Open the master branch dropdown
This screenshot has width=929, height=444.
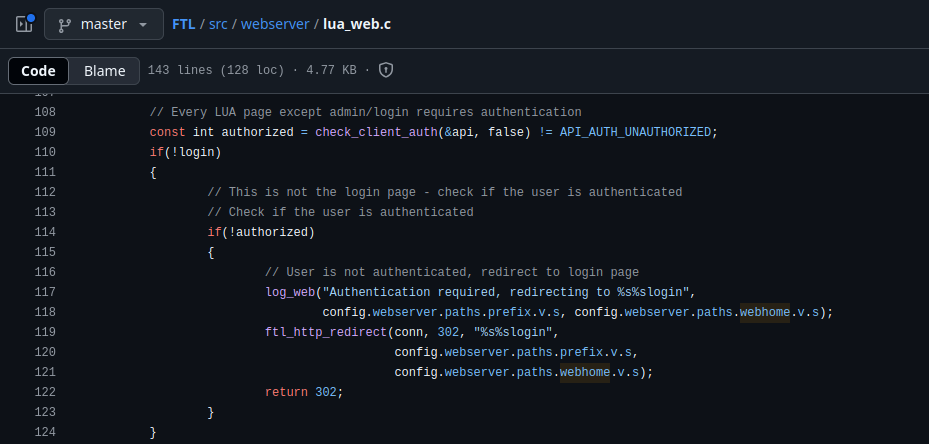[103, 24]
